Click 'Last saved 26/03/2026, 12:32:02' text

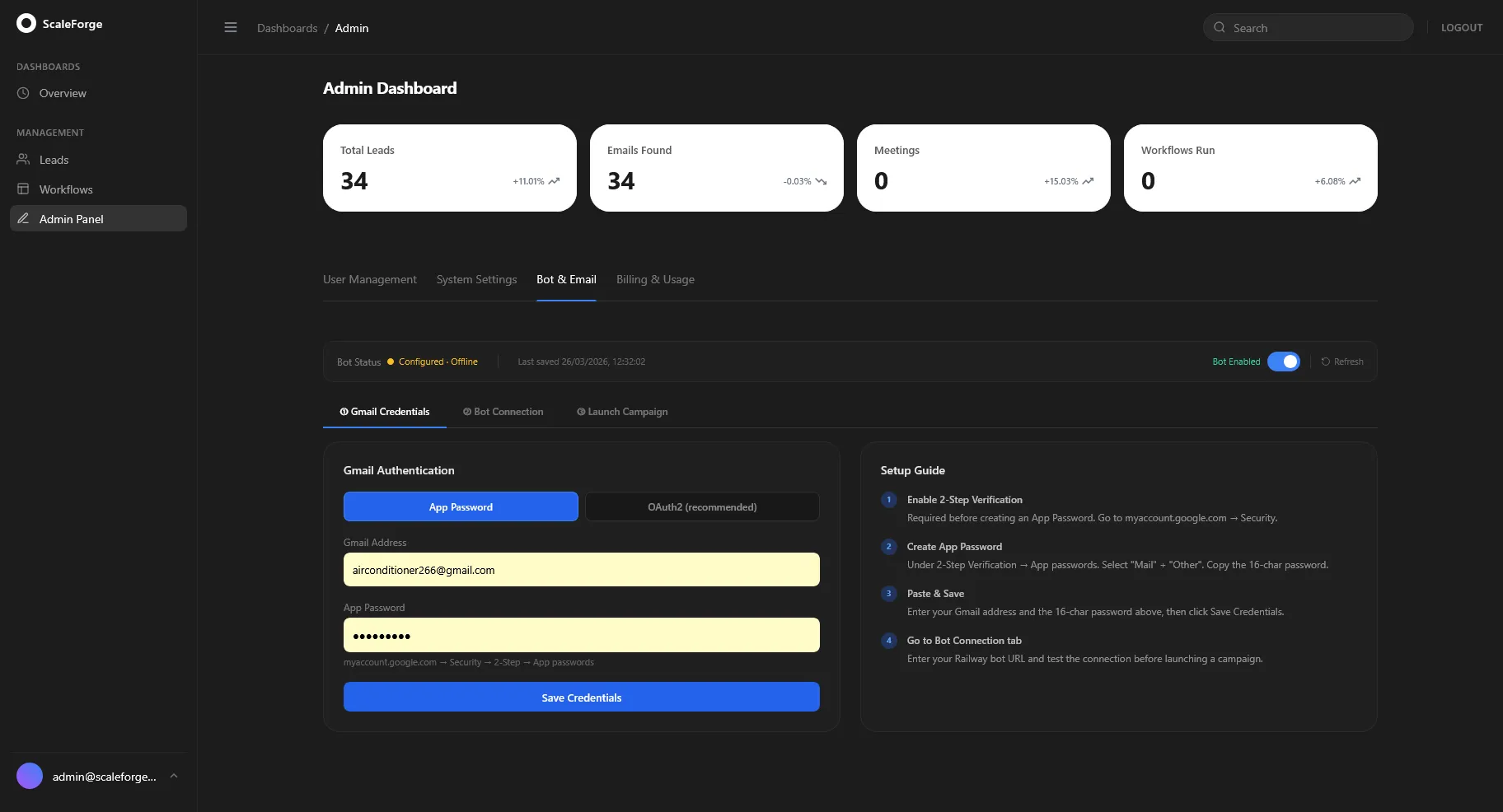click(581, 362)
